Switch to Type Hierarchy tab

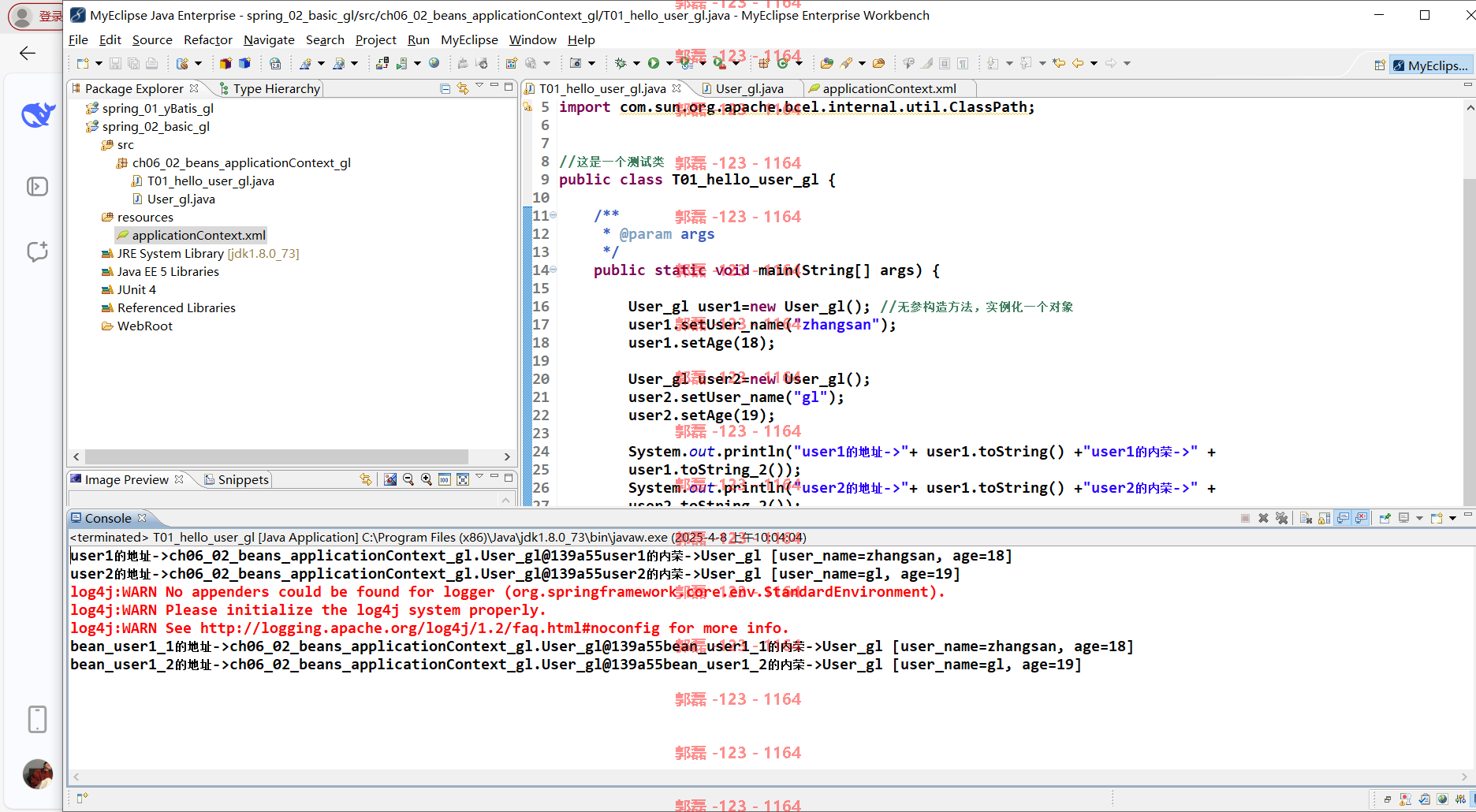(270, 88)
